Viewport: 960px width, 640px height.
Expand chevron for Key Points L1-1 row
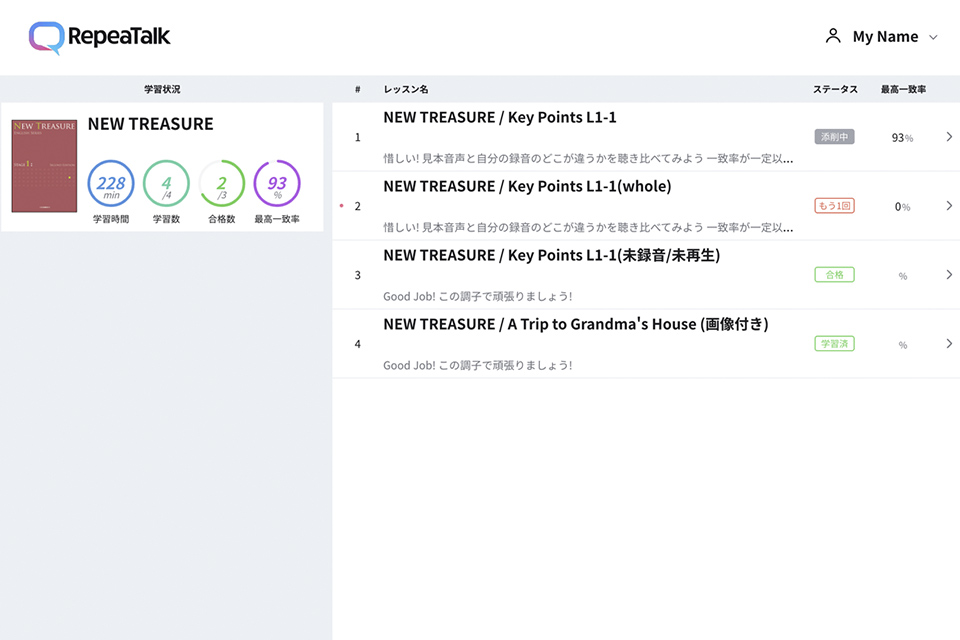pyautogui.click(x=949, y=137)
